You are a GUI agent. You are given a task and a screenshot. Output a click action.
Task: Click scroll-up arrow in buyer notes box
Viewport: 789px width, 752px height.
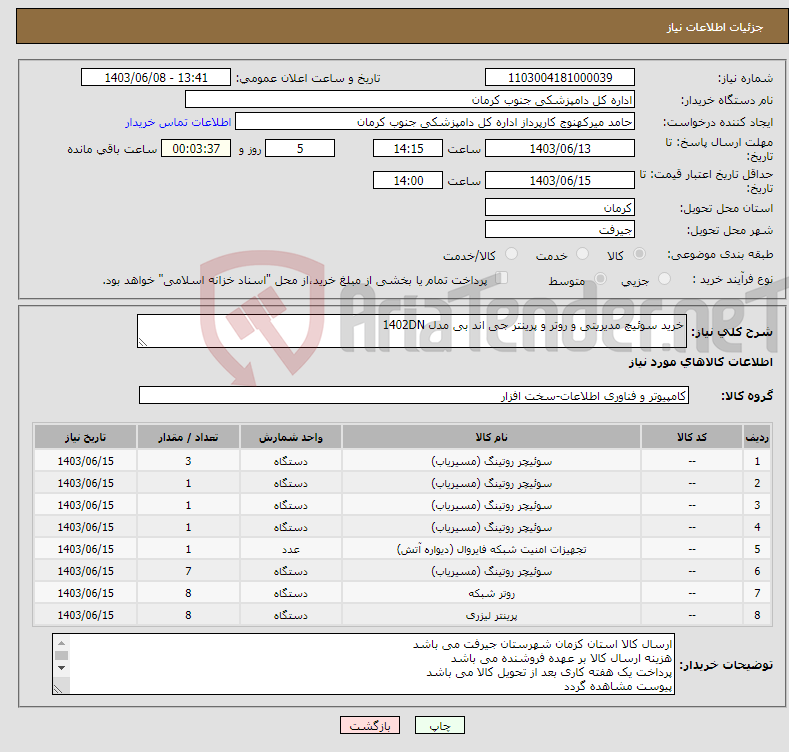tap(61, 643)
